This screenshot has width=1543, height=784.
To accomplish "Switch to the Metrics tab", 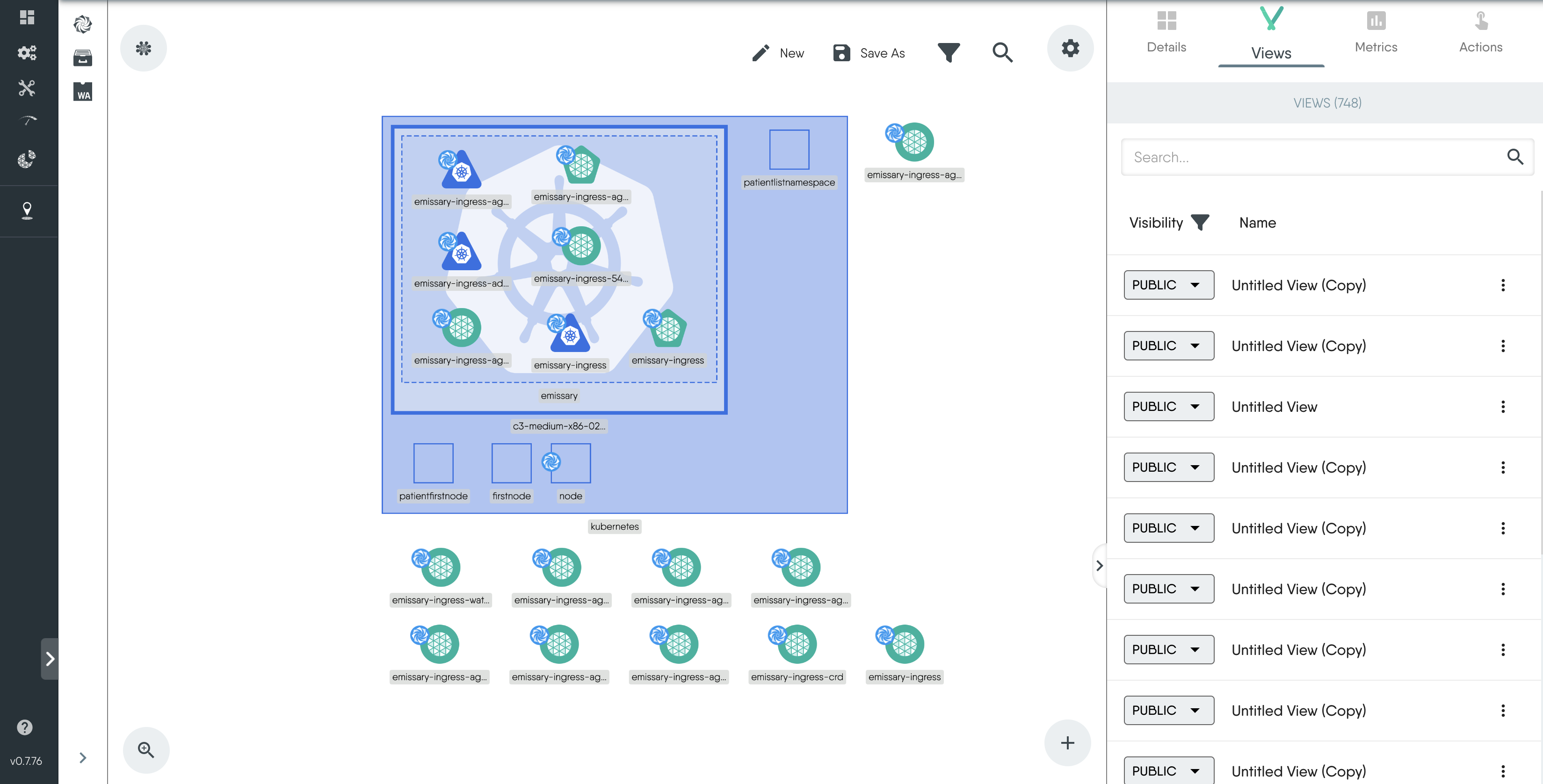I will tap(1375, 32).
